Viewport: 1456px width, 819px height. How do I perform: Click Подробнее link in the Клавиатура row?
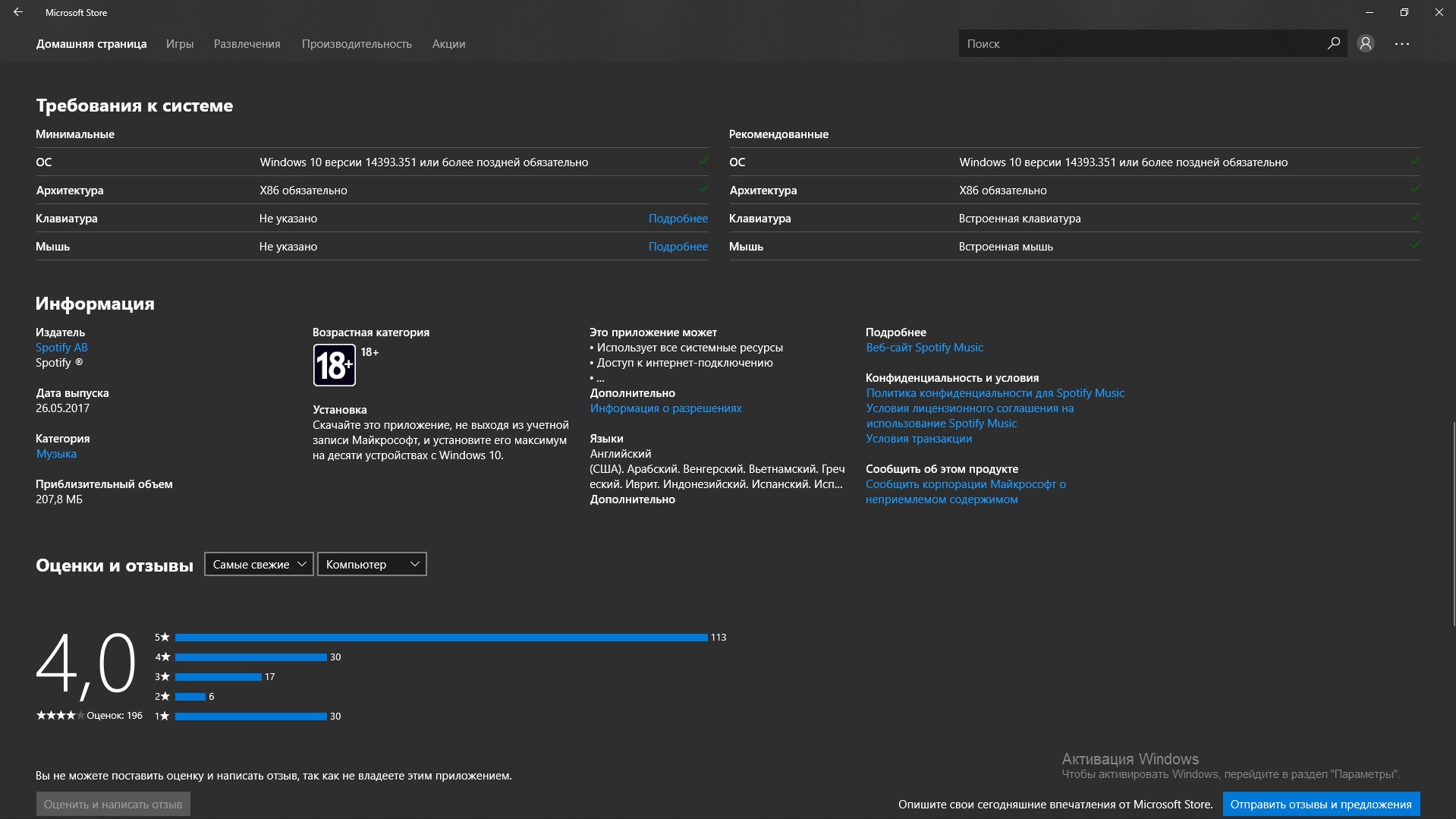(x=678, y=219)
